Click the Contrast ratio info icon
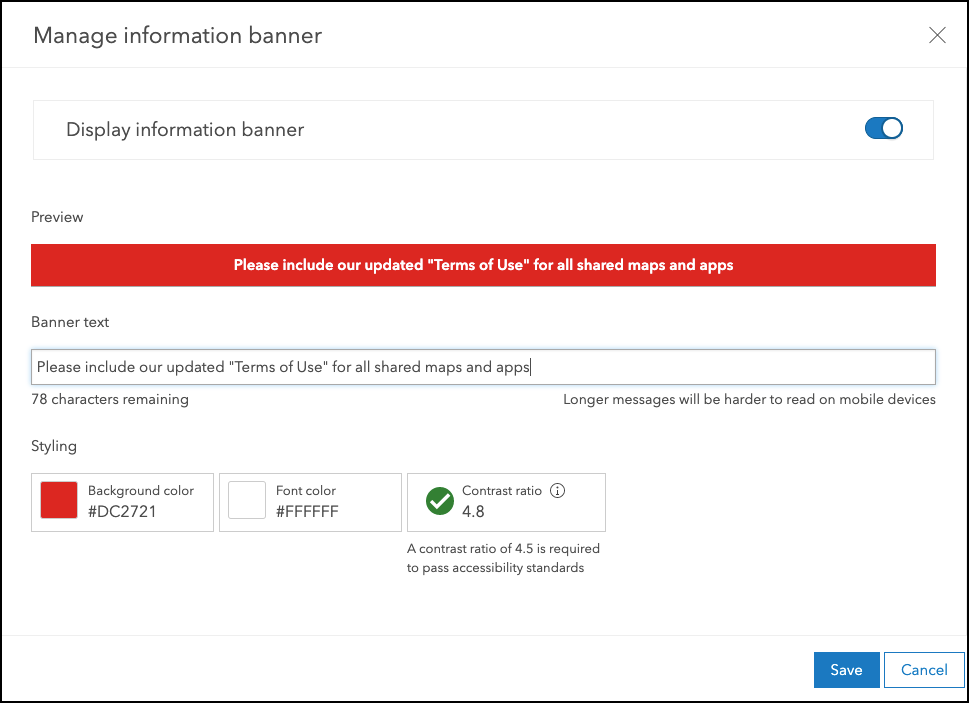The width and height of the screenshot is (969, 703). pyautogui.click(x=558, y=491)
